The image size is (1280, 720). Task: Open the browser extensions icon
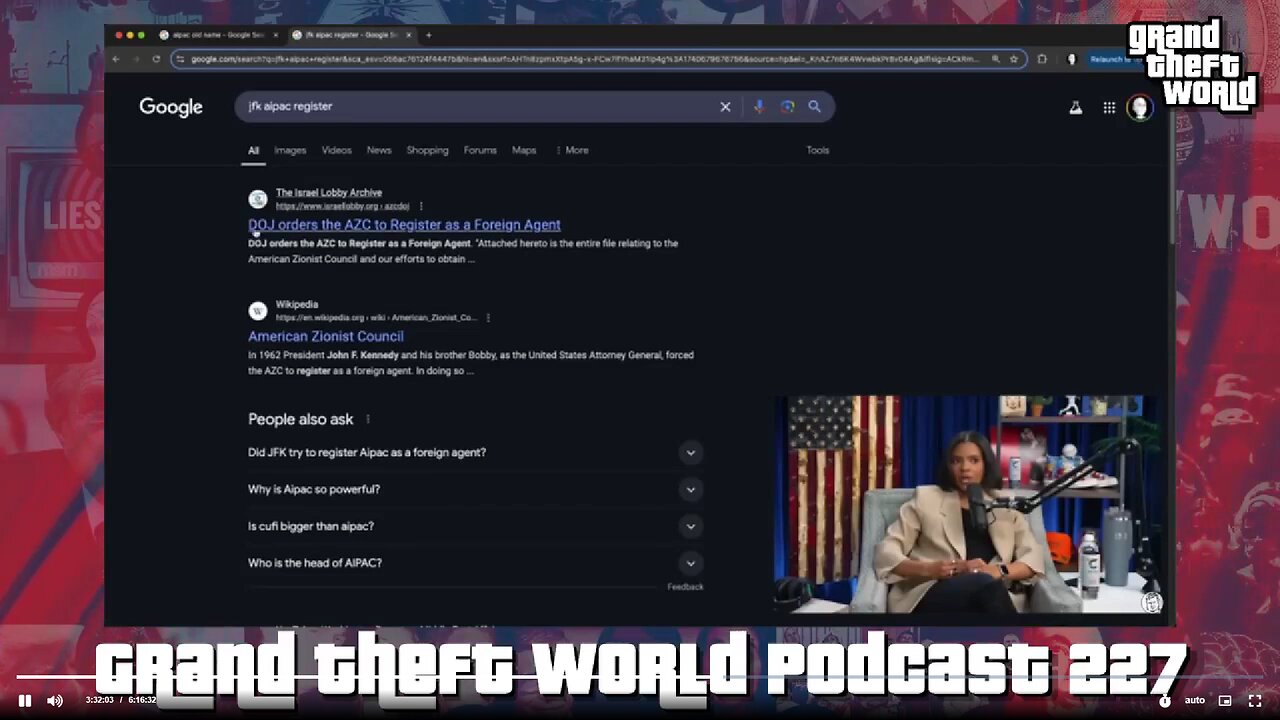click(1042, 59)
